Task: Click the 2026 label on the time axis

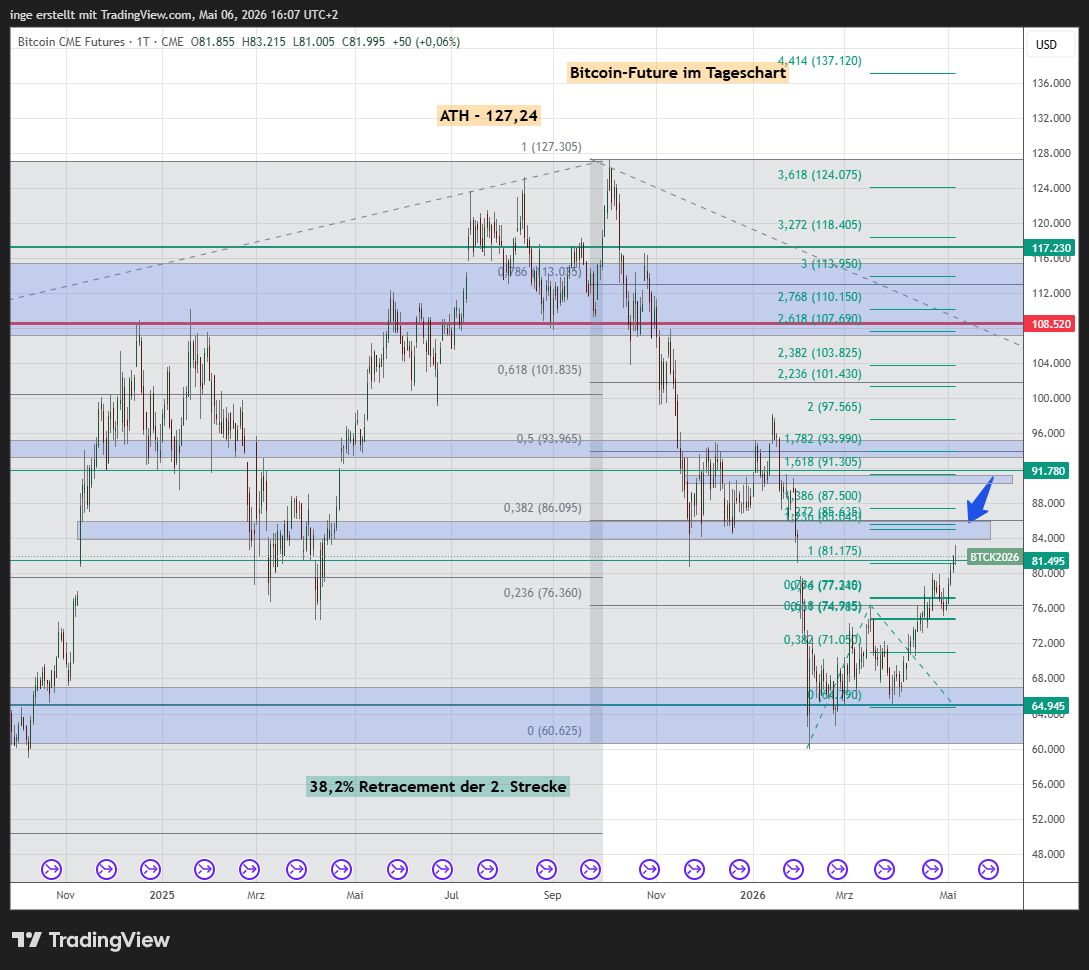Action: click(752, 895)
